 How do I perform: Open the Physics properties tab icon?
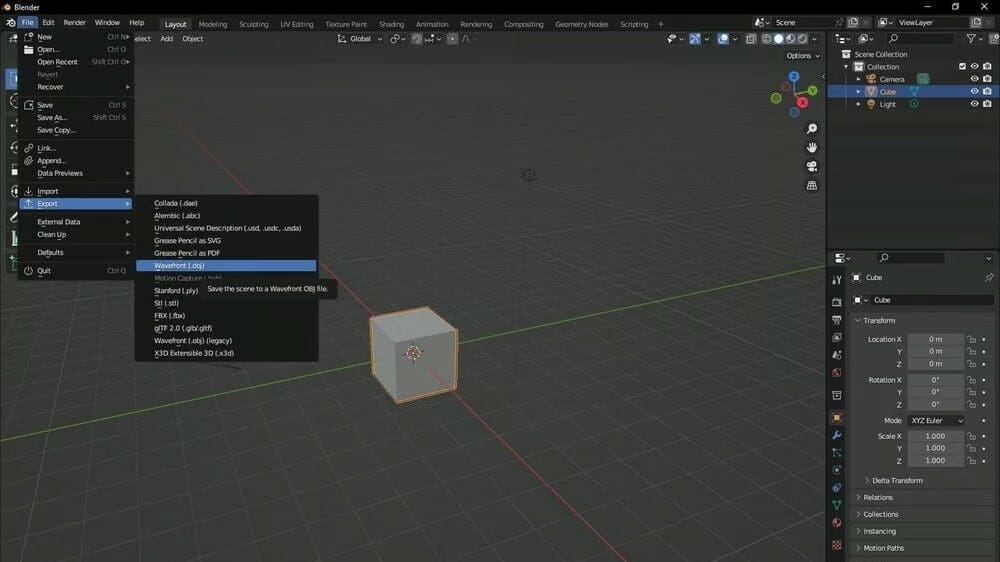pyautogui.click(x=837, y=470)
